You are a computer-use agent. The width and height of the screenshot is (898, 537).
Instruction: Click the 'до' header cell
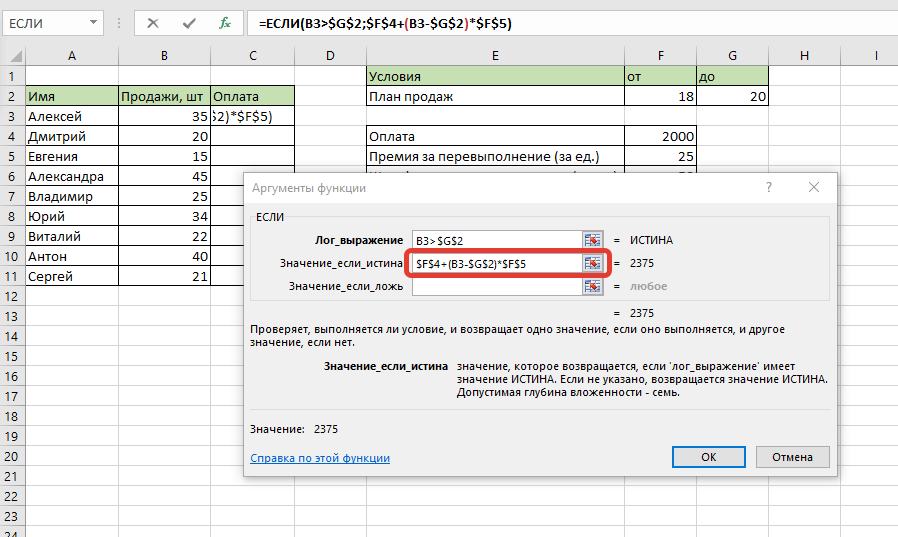click(x=732, y=76)
